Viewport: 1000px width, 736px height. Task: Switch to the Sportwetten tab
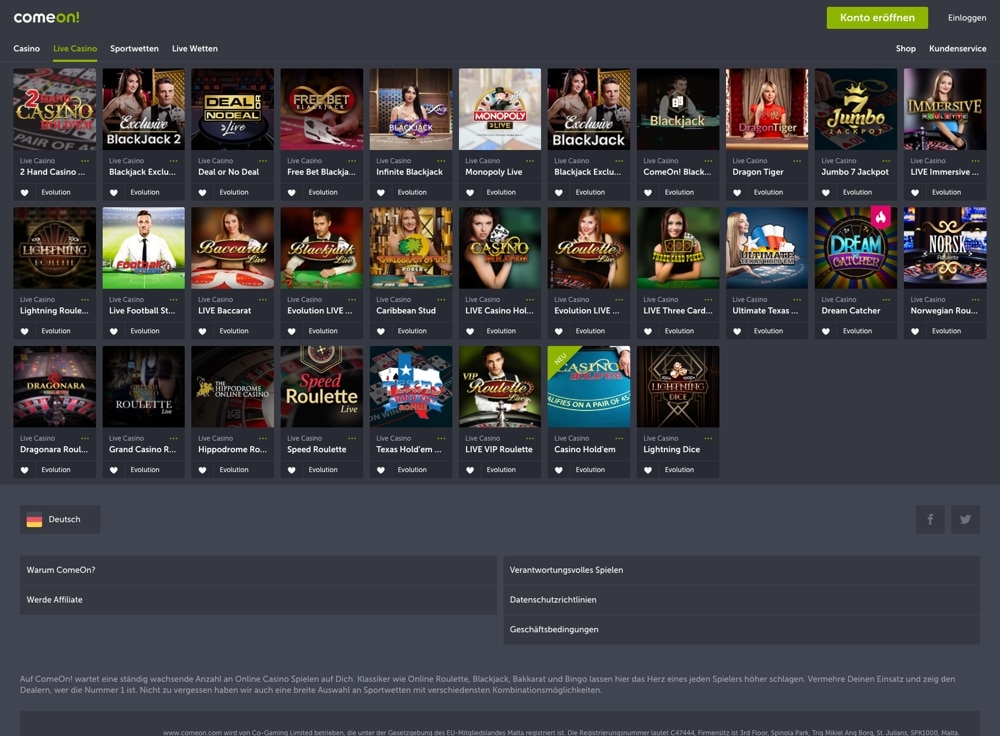[134, 48]
